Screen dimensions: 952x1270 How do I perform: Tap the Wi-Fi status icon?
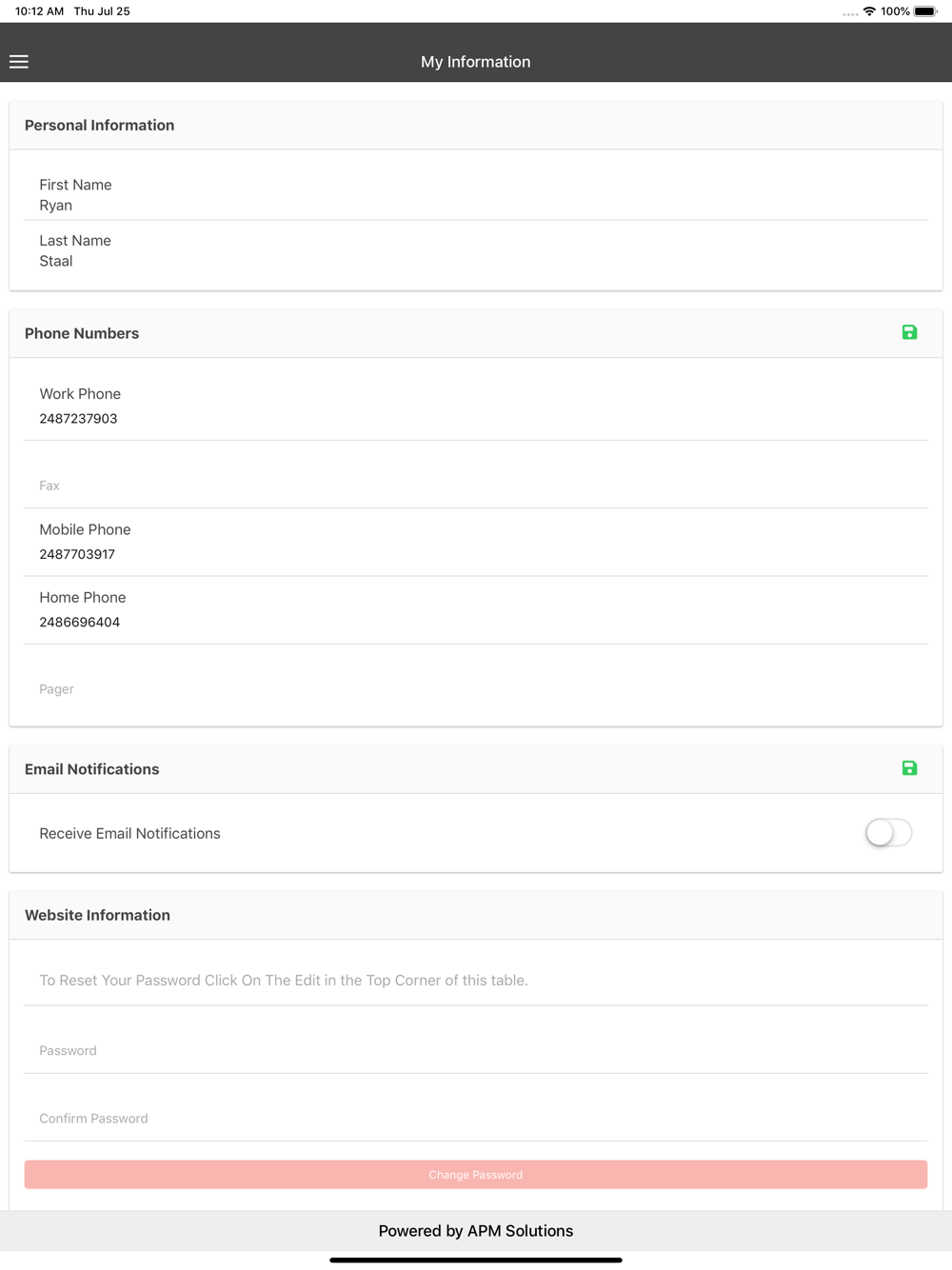869,11
